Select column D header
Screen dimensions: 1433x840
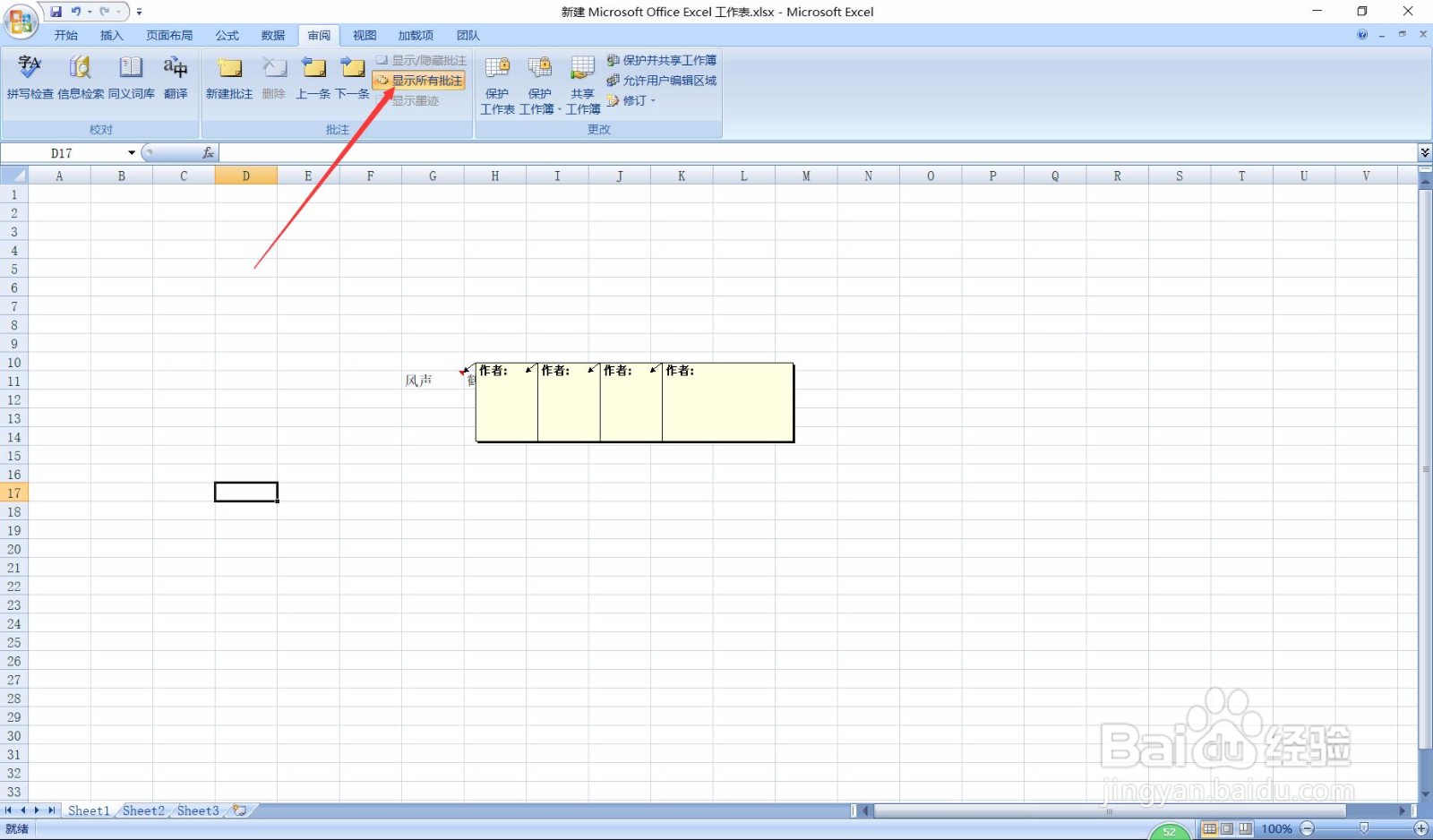(245, 176)
